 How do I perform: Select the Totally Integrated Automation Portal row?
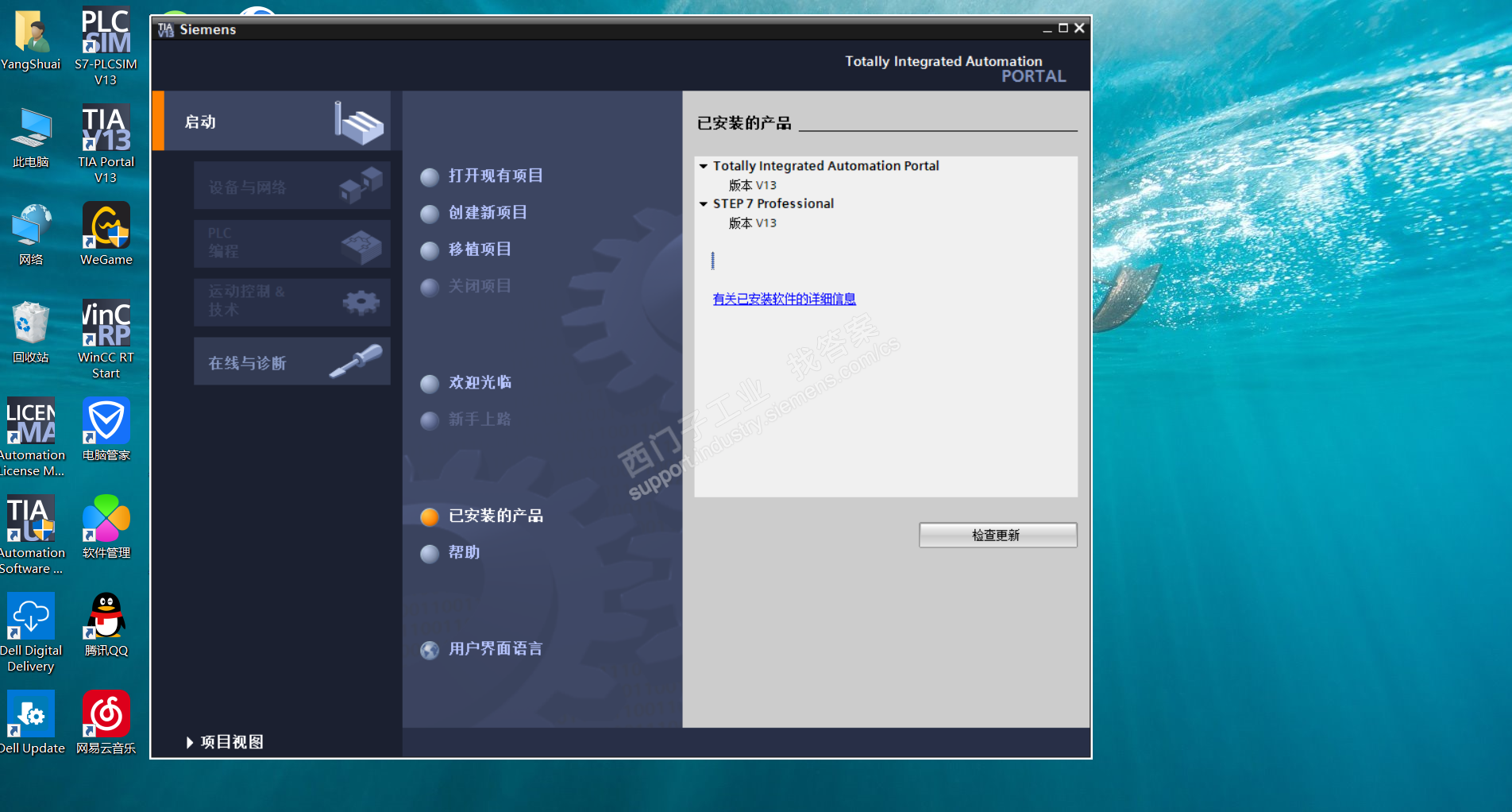pyautogui.click(x=826, y=166)
